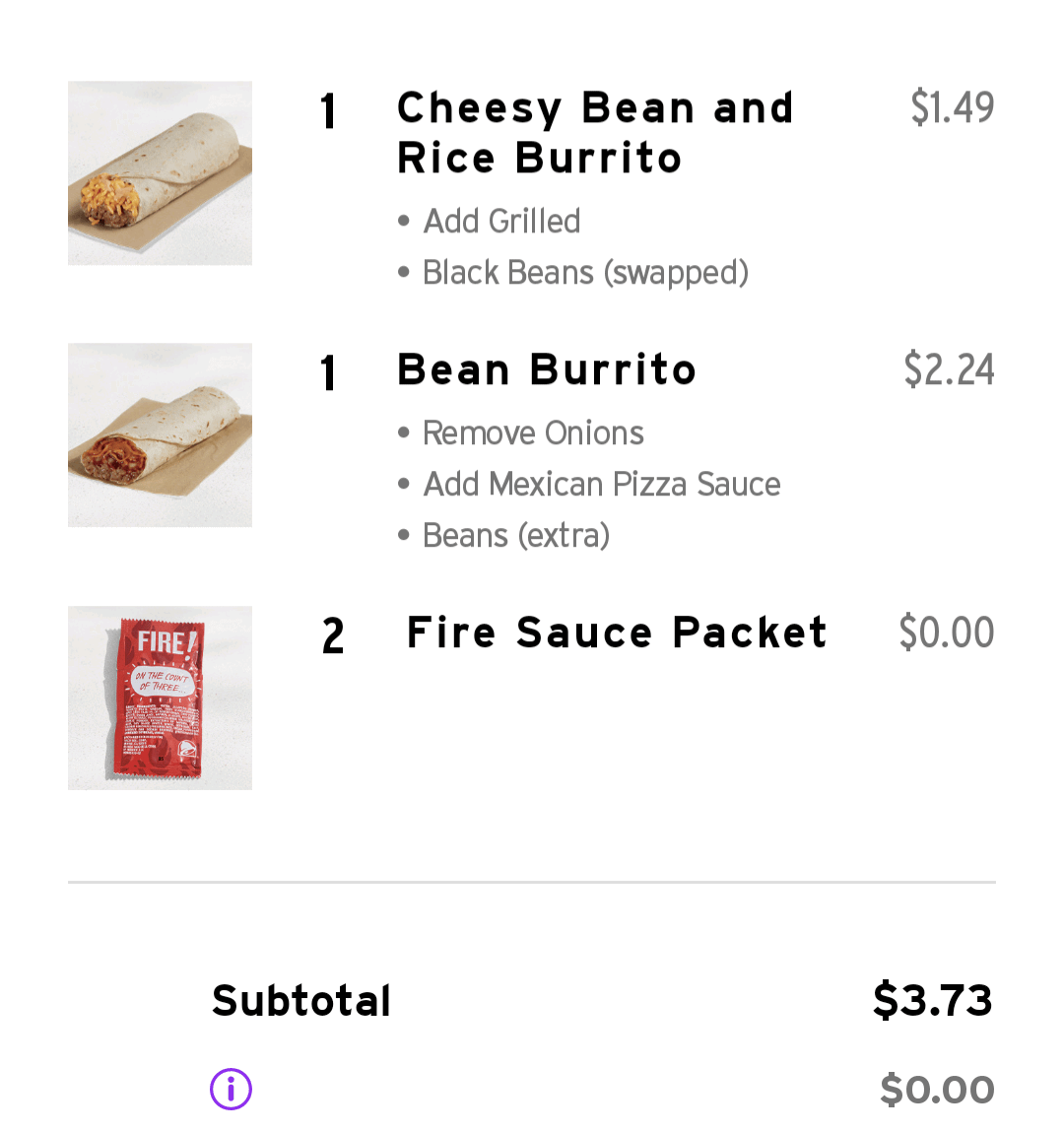Tap the $2.24 Bean Burrito price

click(949, 369)
